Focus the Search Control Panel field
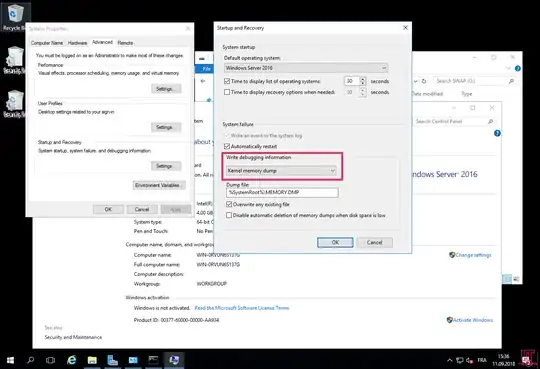Image resolution: width=540 pixels, height=369 pixels. pyautogui.click(x=450, y=122)
